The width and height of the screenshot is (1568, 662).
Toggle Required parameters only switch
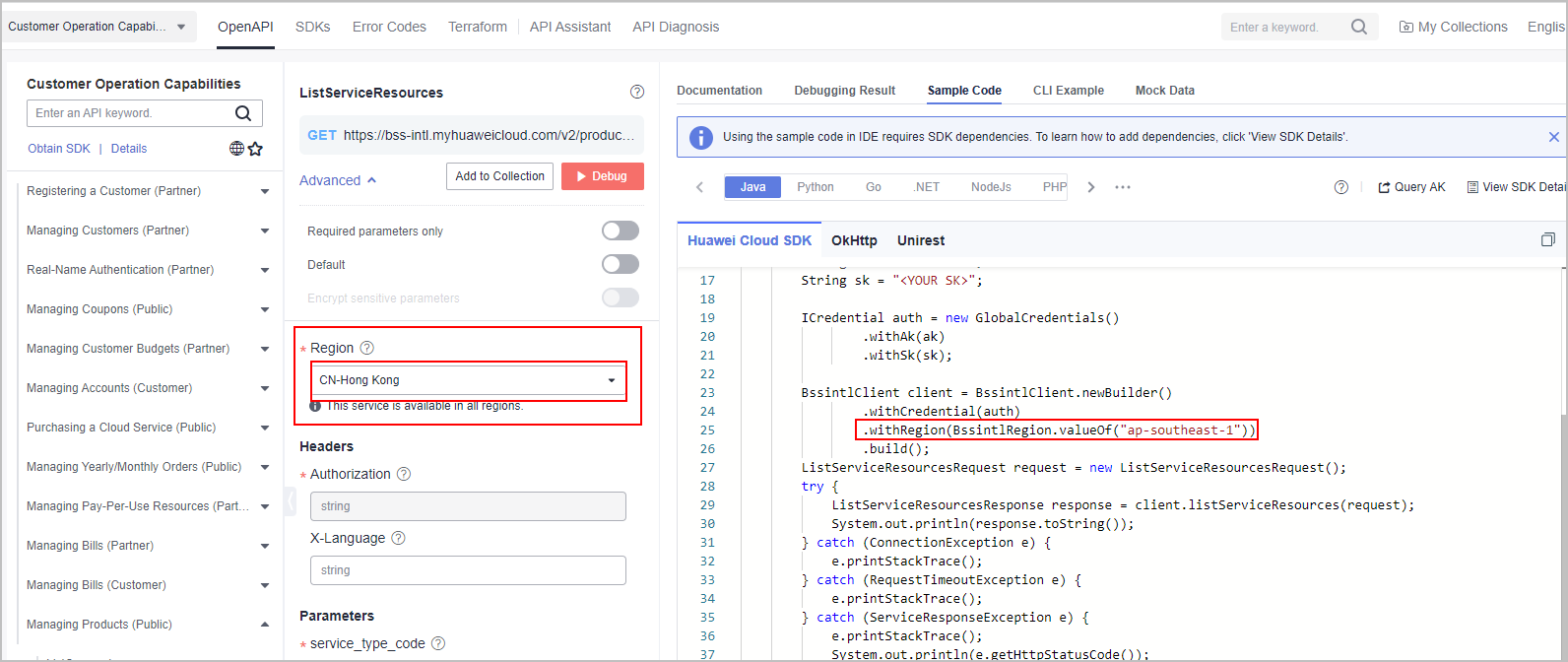[x=621, y=231]
